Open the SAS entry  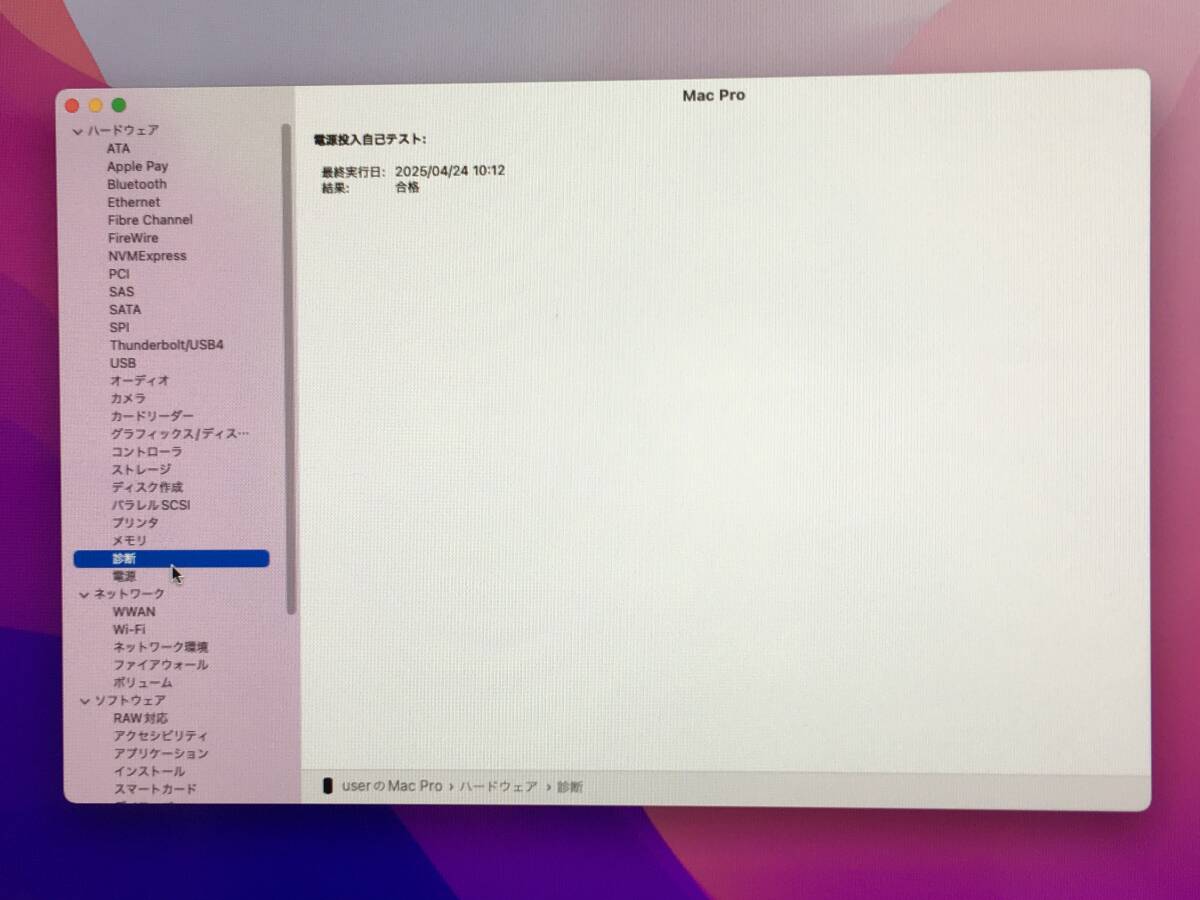pyautogui.click(x=121, y=292)
